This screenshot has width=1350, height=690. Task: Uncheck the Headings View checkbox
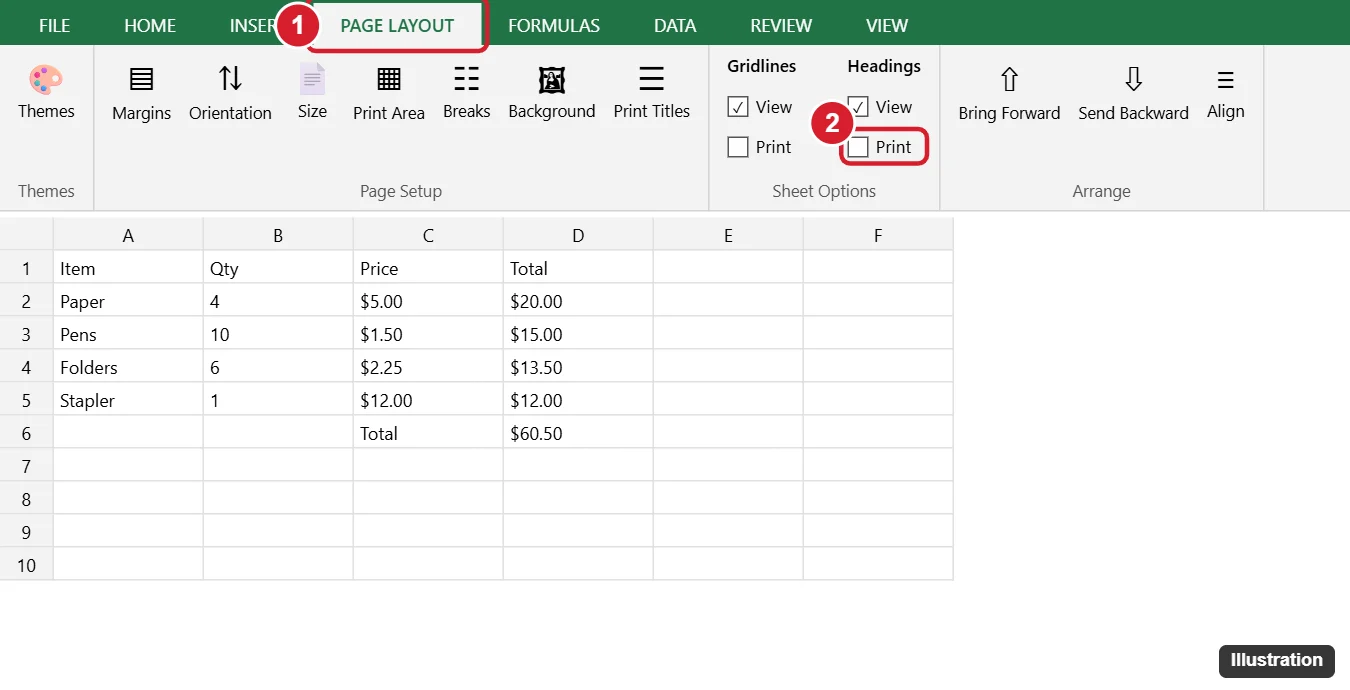(x=858, y=107)
